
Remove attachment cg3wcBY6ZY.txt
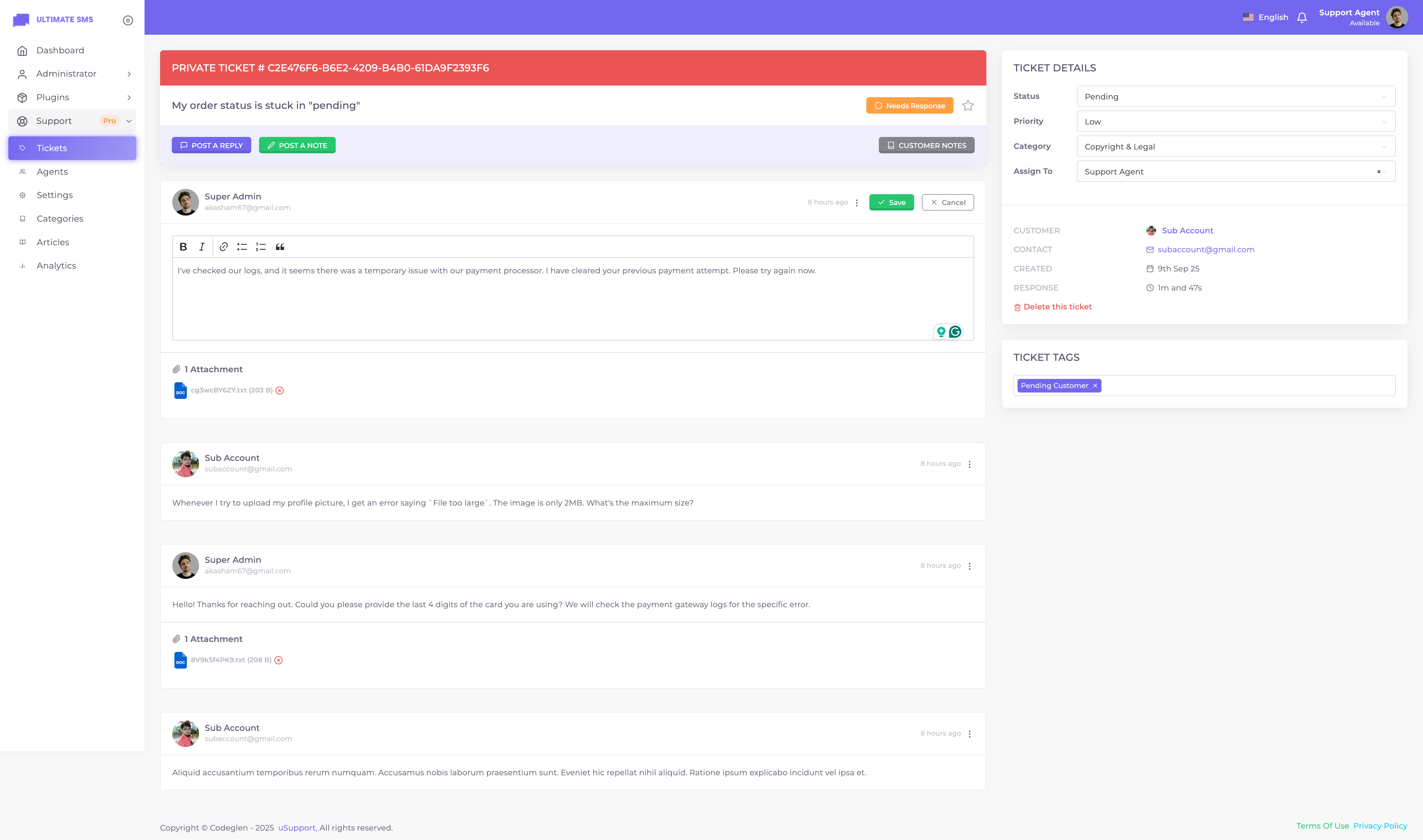point(280,391)
